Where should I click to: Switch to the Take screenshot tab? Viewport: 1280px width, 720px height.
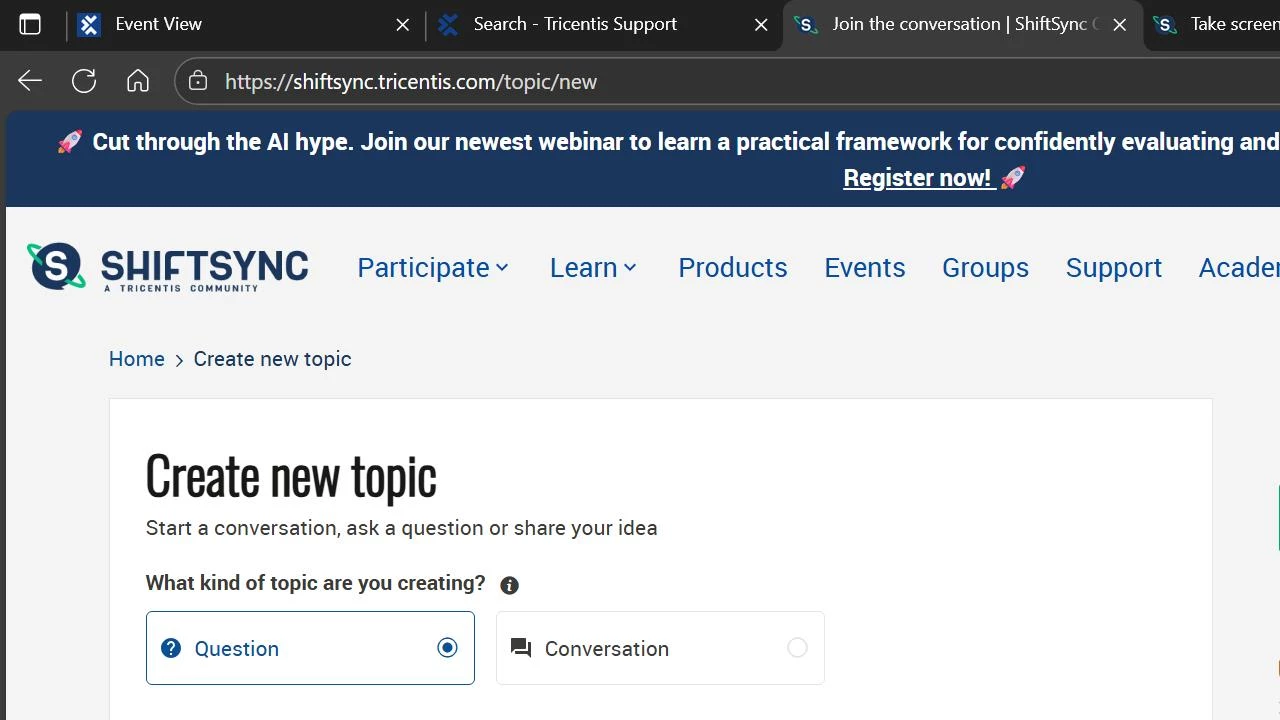coord(1214,25)
